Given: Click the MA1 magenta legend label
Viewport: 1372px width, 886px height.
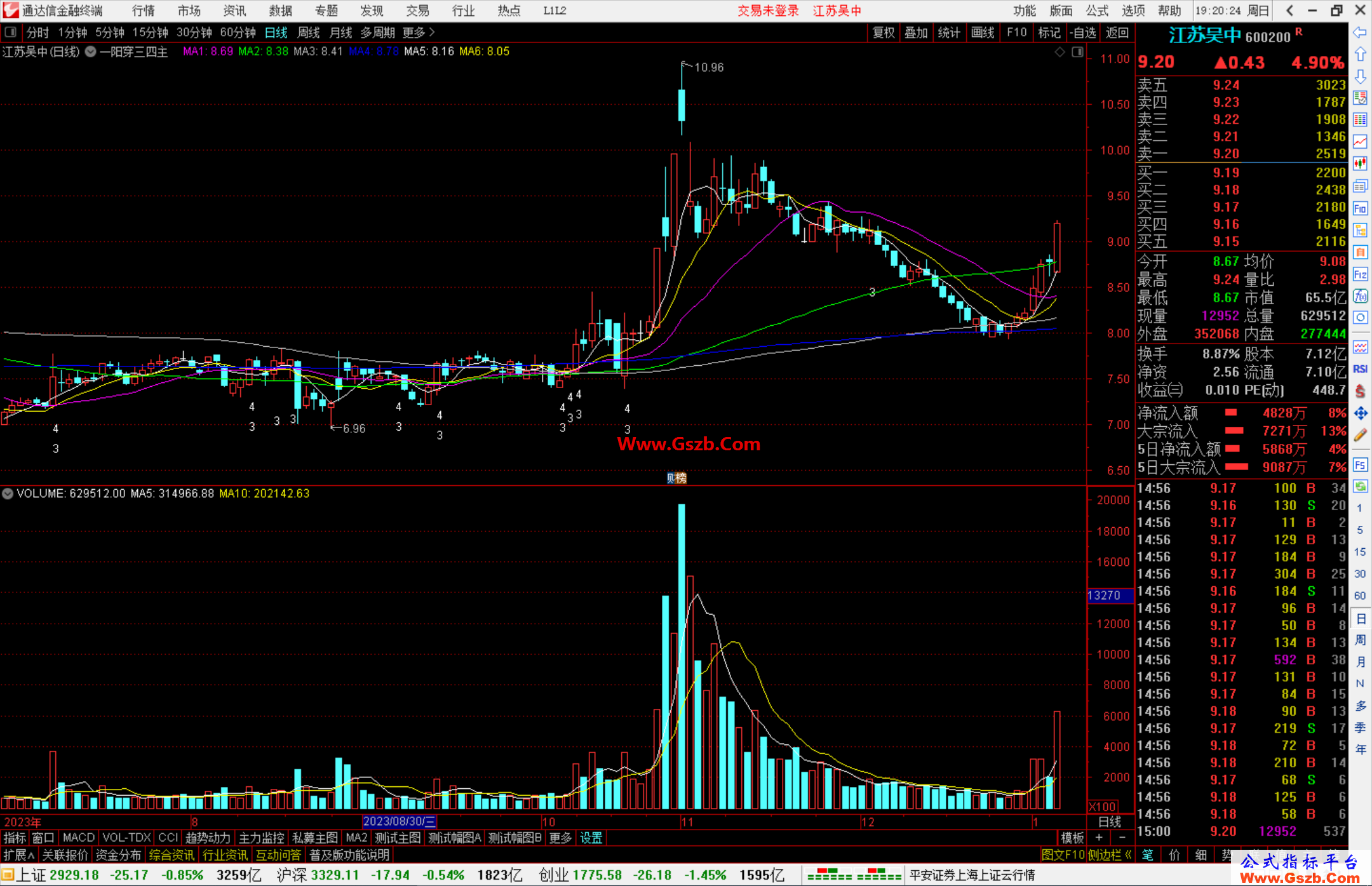Looking at the screenshot, I should point(208,51).
